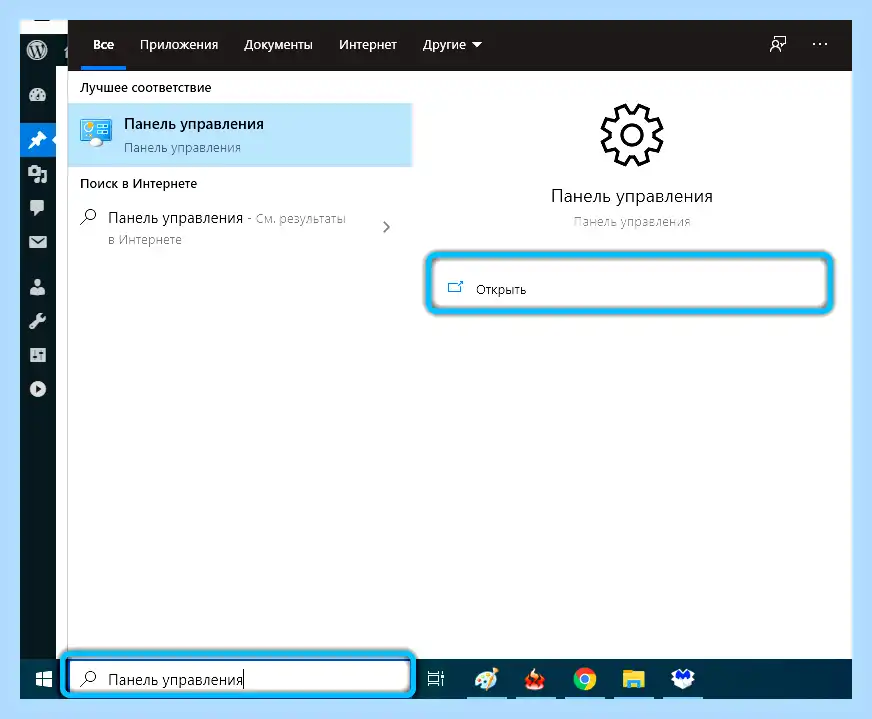Image resolution: width=872 pixels, height=719 pixels.
Task: Click the magnifier icon in the search box
Action: coord(88,679)
